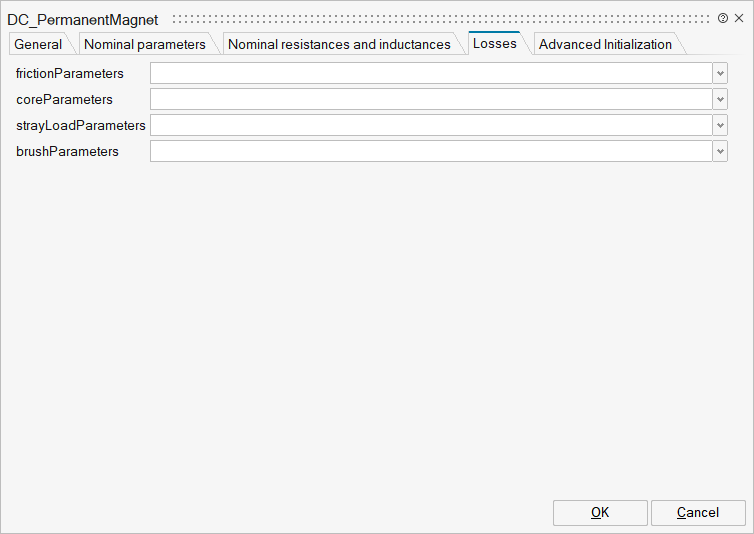Select Nominal resistances and inductances tab
The width and height of the screenshot is (754, 534).
(x=339, y=44)
